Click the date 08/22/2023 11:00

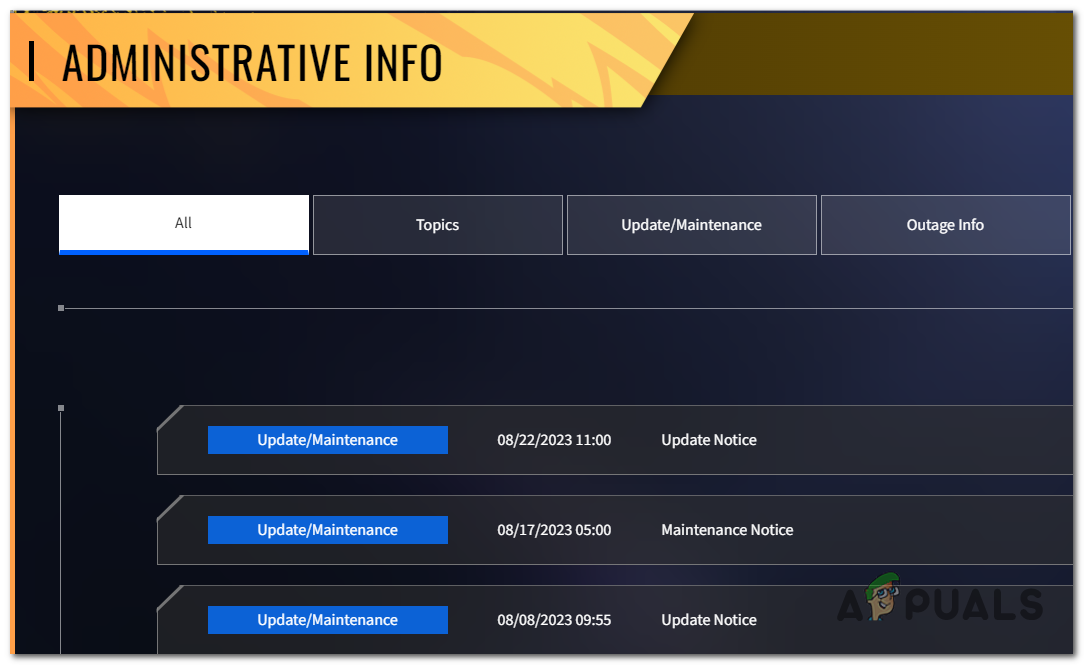point(554,440)
